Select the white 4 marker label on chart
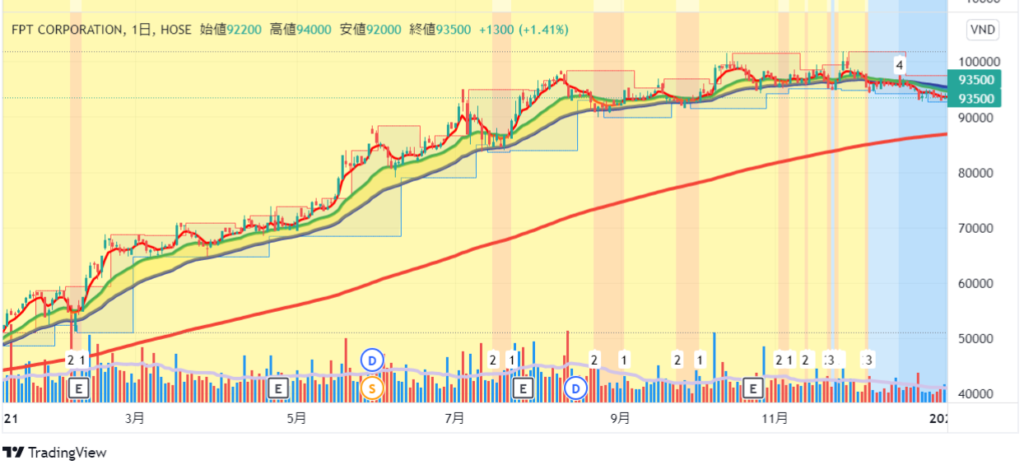 point(899,65)
